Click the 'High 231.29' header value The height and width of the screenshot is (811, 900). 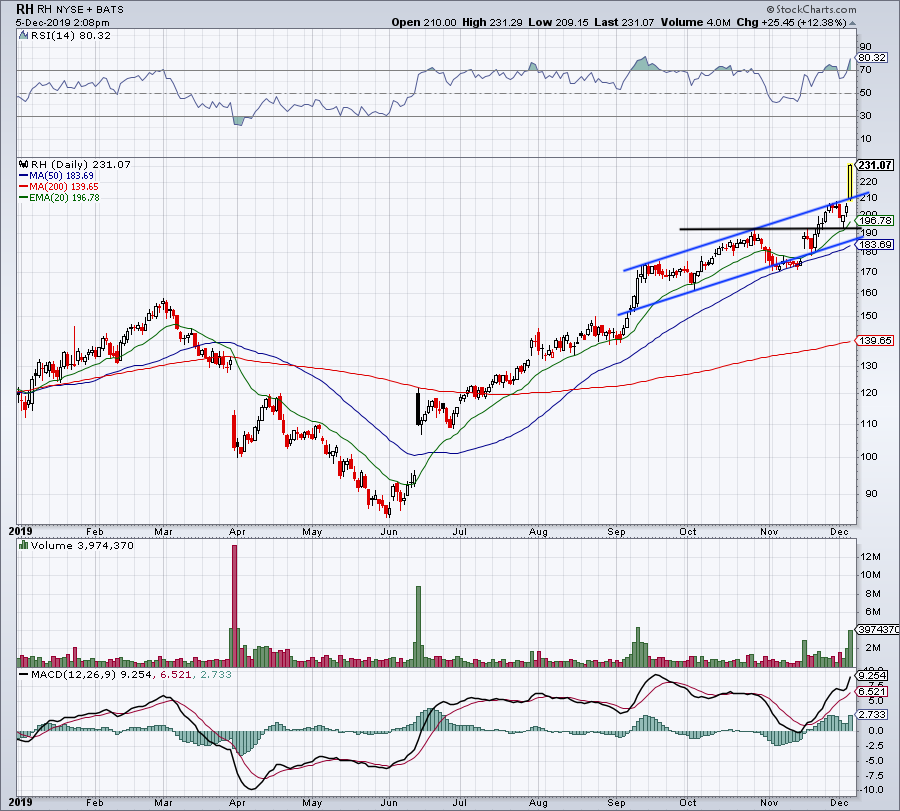pos(492,22)
